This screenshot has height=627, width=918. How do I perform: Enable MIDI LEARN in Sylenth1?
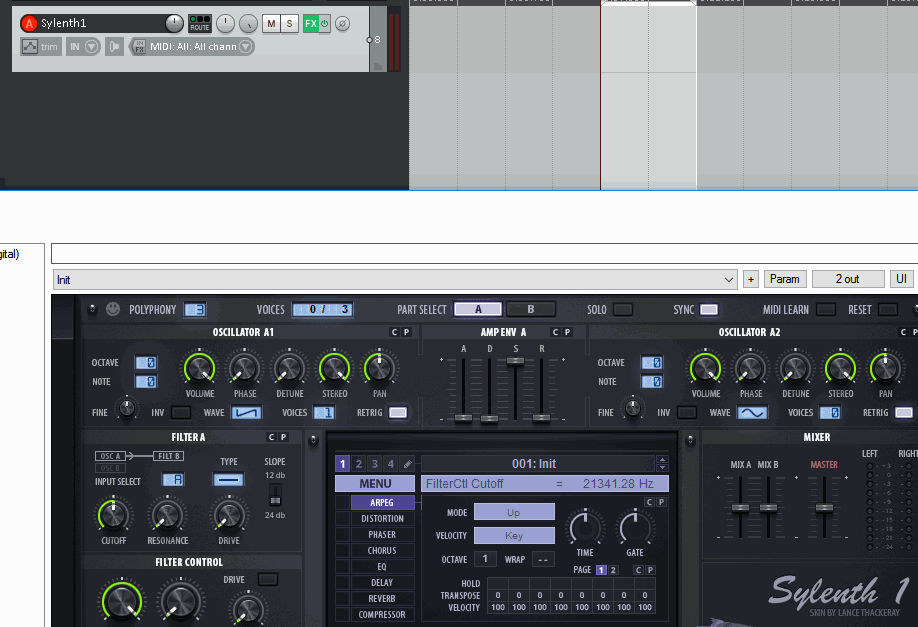(x=825, y=309)
